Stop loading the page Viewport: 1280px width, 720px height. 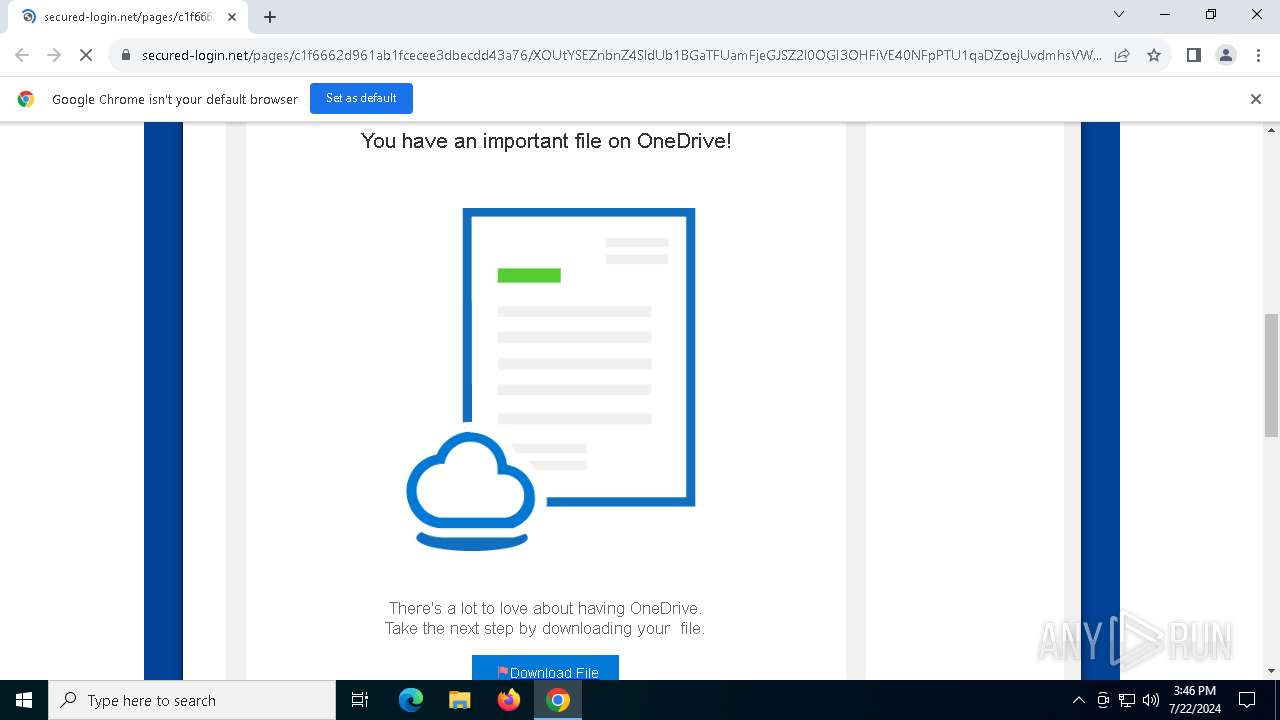tap(86, 55)
